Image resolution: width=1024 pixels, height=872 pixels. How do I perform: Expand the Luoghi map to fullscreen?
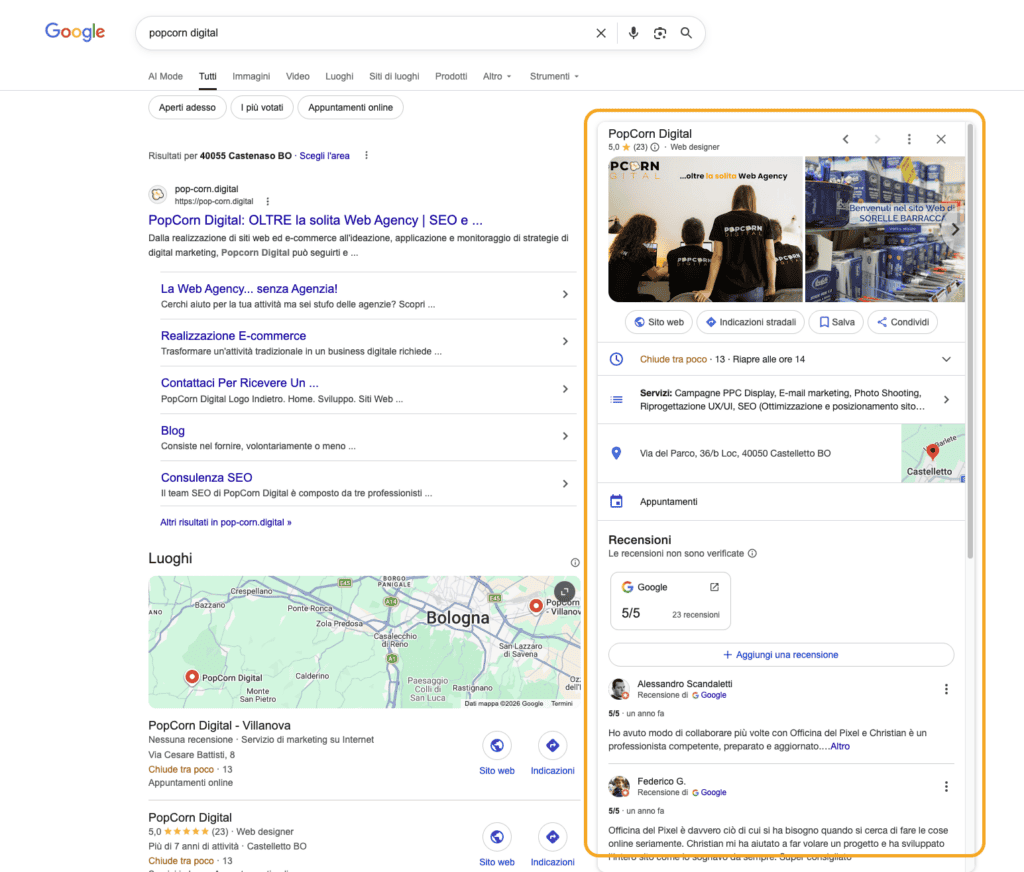tap(564, 591)
